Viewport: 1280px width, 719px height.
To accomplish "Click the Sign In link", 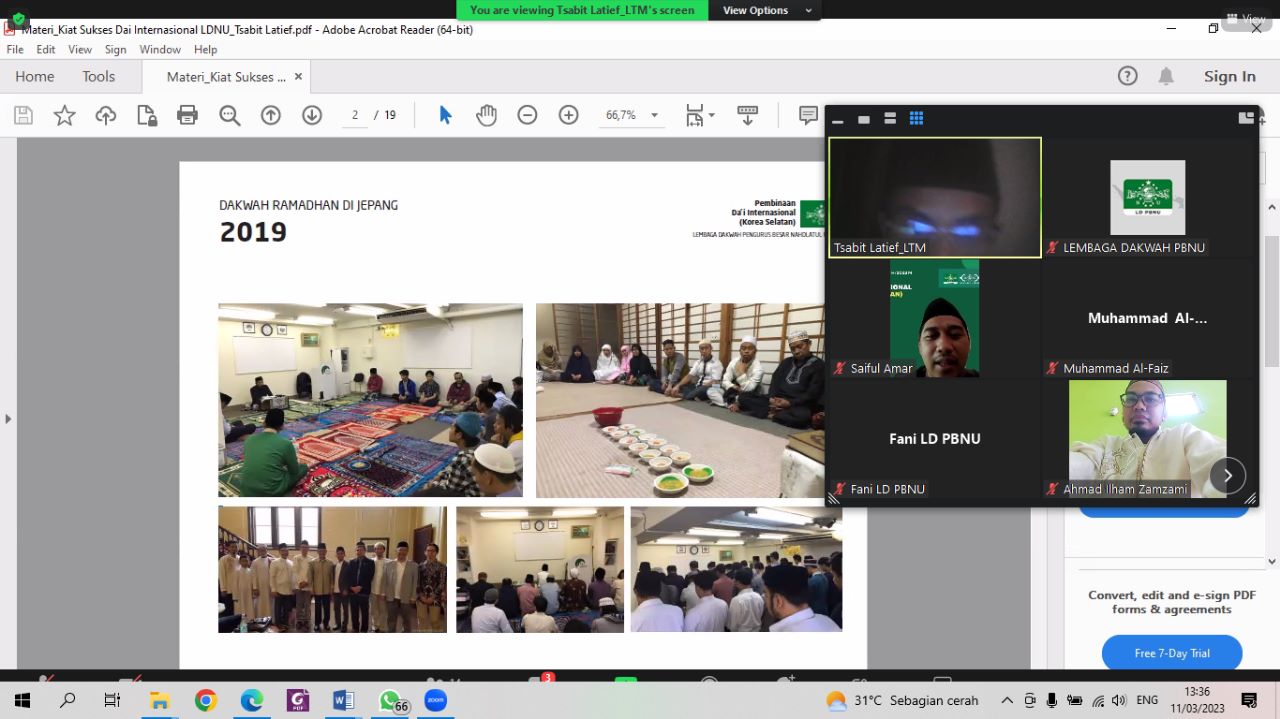I will (x=1229, y=76).
